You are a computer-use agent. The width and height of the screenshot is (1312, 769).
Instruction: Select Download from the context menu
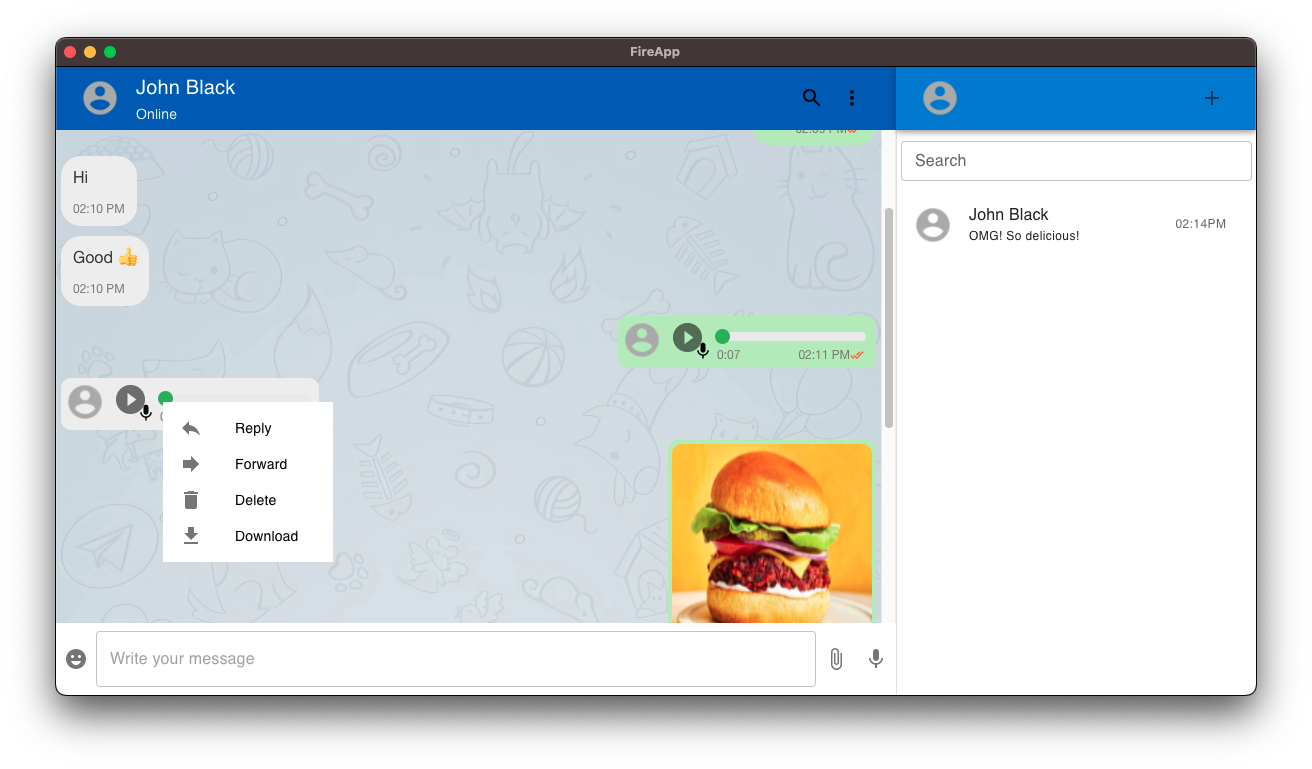266,536
